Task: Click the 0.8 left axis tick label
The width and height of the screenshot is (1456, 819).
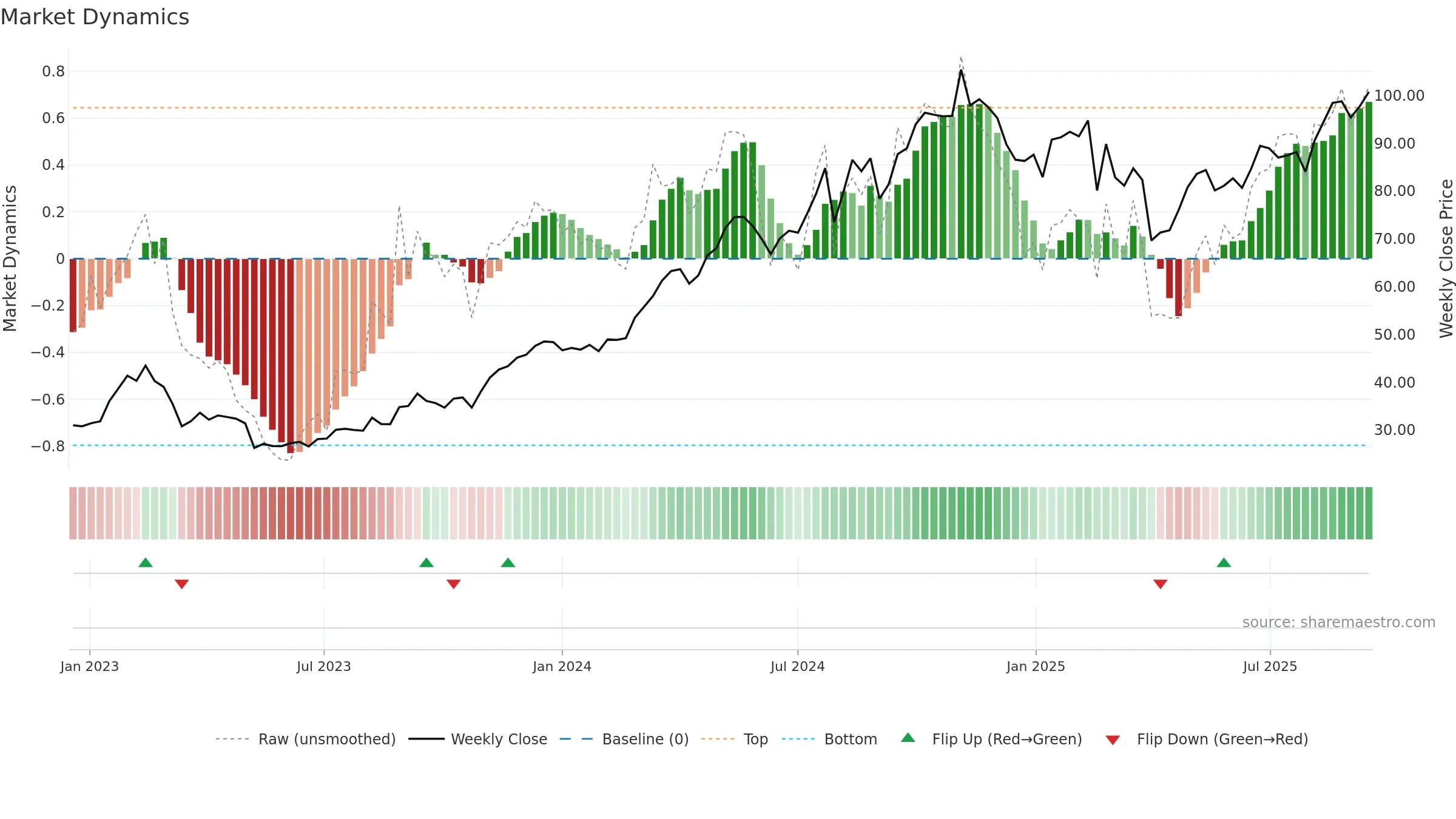Action: coord(53,71)
